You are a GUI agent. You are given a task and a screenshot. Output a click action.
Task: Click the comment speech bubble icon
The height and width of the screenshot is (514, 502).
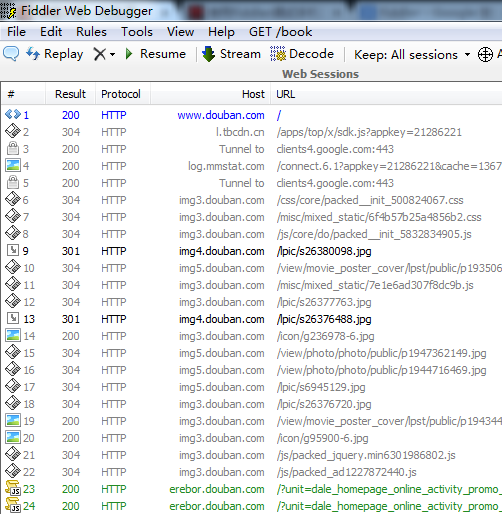(11, 54)
